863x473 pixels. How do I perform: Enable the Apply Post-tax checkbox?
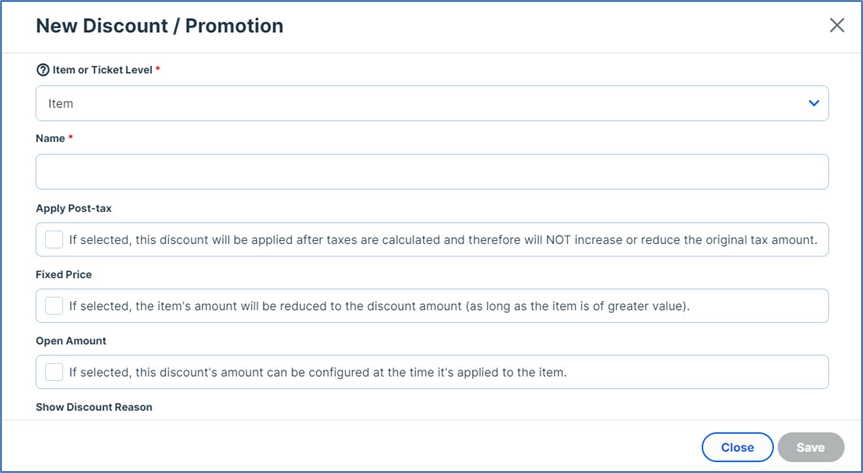(x=54, y=239)
